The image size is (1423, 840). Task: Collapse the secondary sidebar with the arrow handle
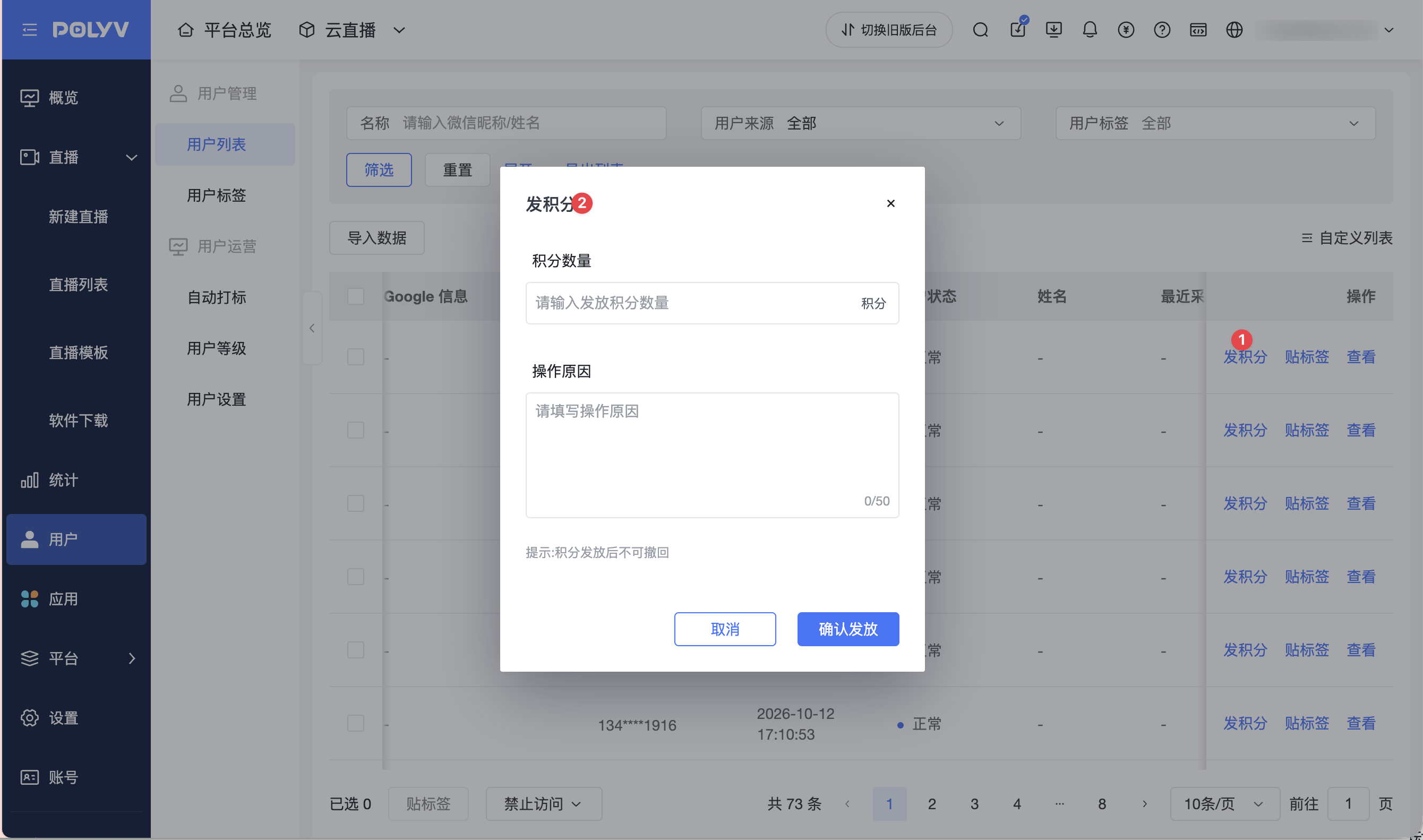pos(312,328)
